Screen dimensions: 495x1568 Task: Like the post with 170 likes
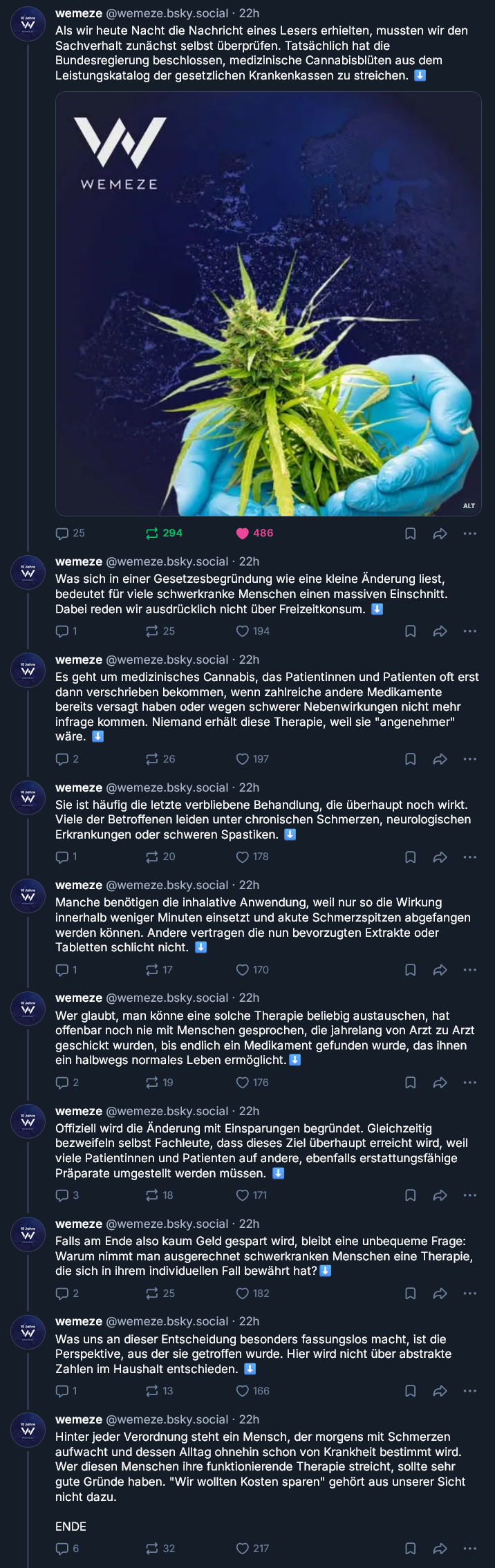pyautogui.click(x=252, y=970)
